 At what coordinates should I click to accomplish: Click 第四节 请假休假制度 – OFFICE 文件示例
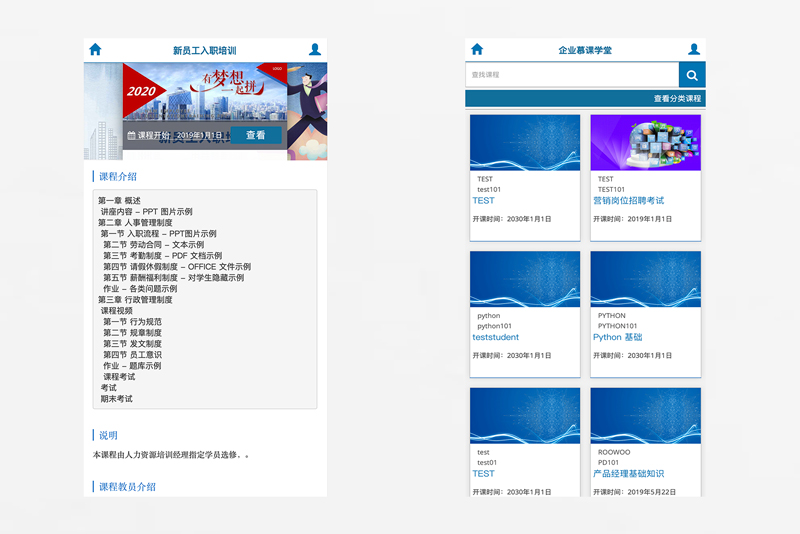[x=177, y=267]
